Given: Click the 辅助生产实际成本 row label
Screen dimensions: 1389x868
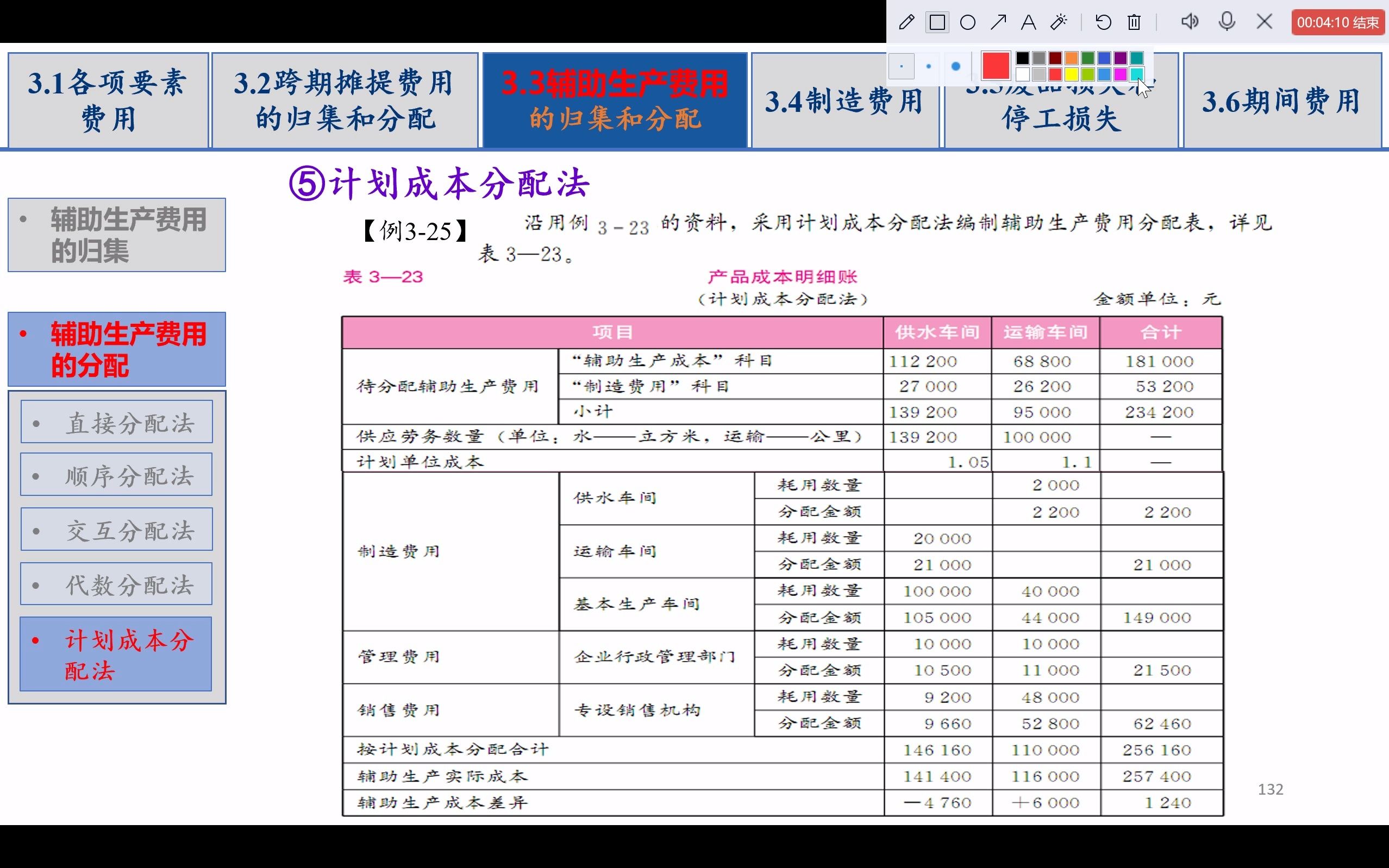Looking at the screenshot, I should coord(442,777).
